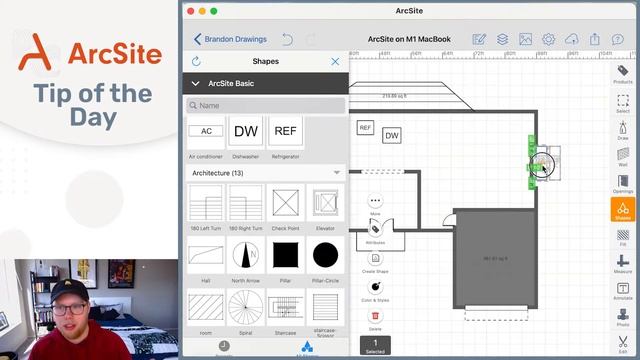Open the Openings tool
This screenshot has width=640, height=360.
622,184
